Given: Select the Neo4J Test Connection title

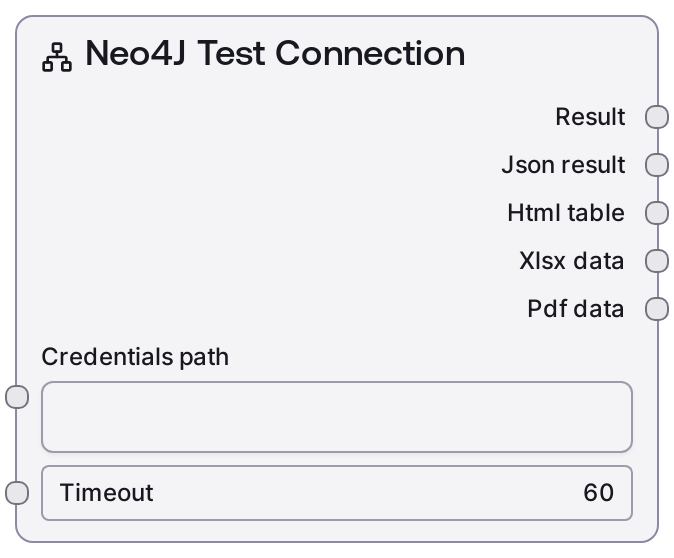Looking at the screenshot, I should click(275, 54).
